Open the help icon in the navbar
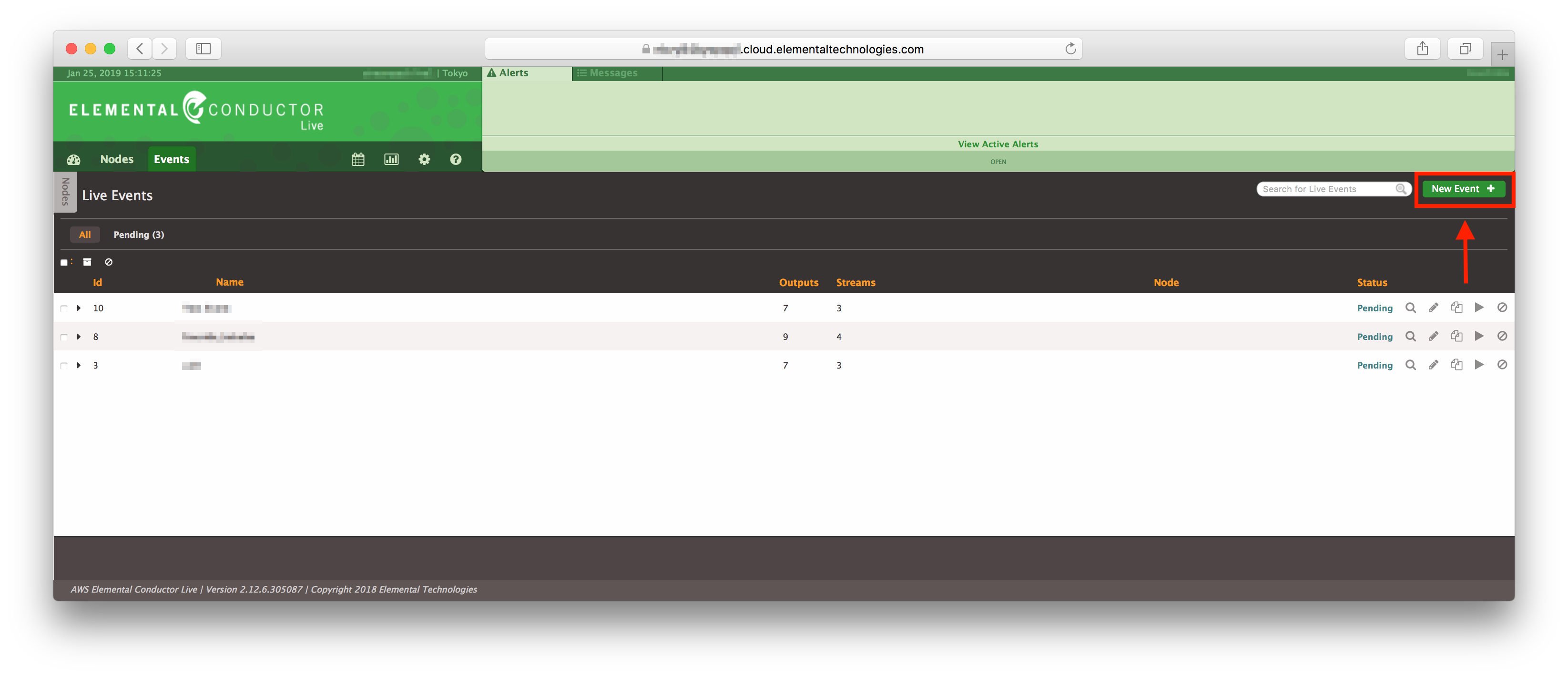This screenshot has height=677, width=1568. [x=456, y=159]
